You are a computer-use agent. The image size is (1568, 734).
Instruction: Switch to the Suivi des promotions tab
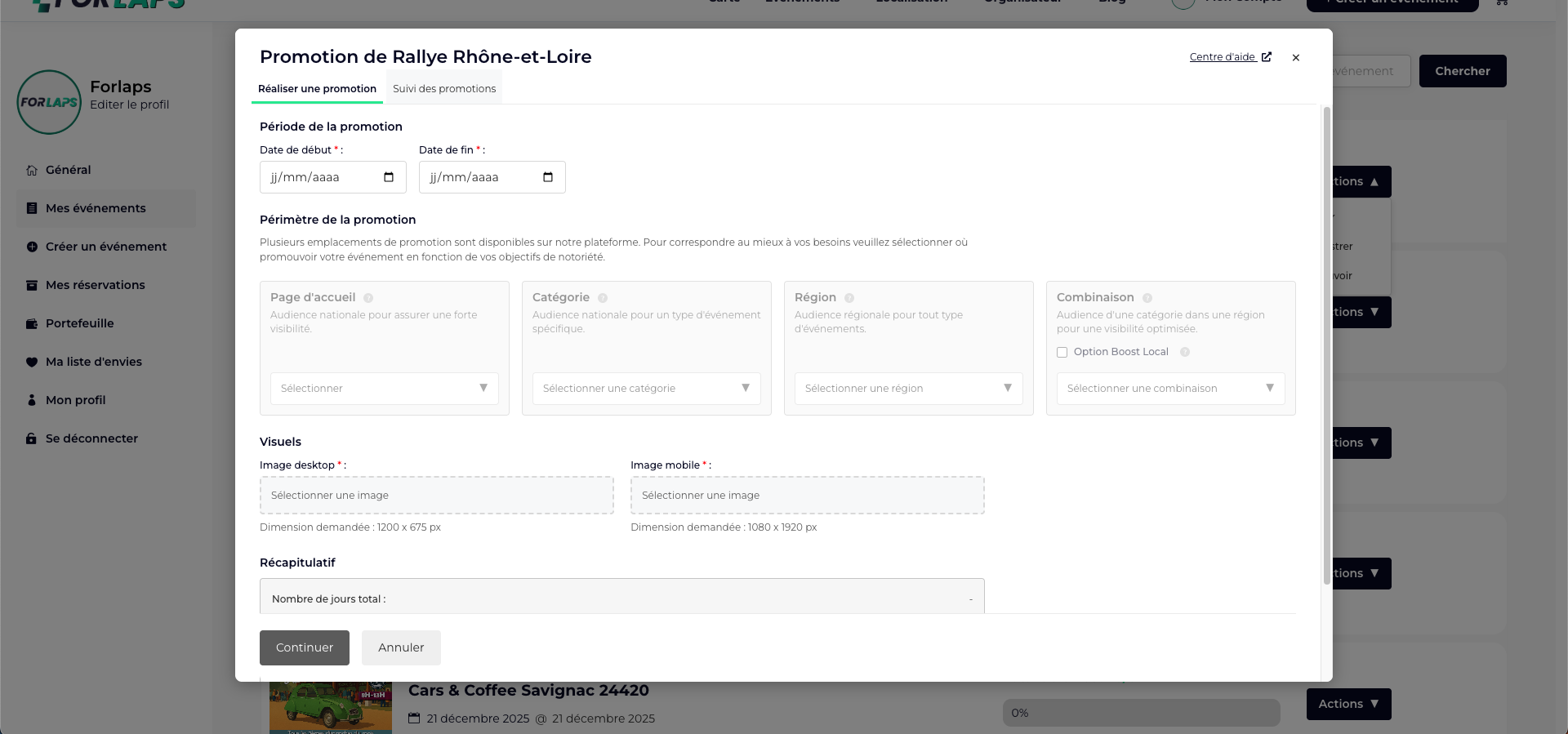coord(444,89)
